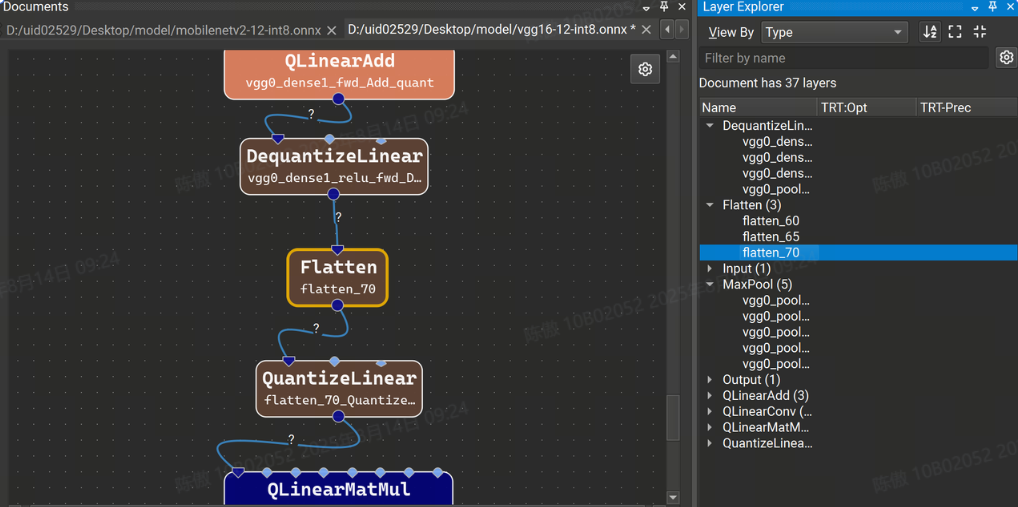
Task: Click the Name column header
Action: click(x=758, y=108)
